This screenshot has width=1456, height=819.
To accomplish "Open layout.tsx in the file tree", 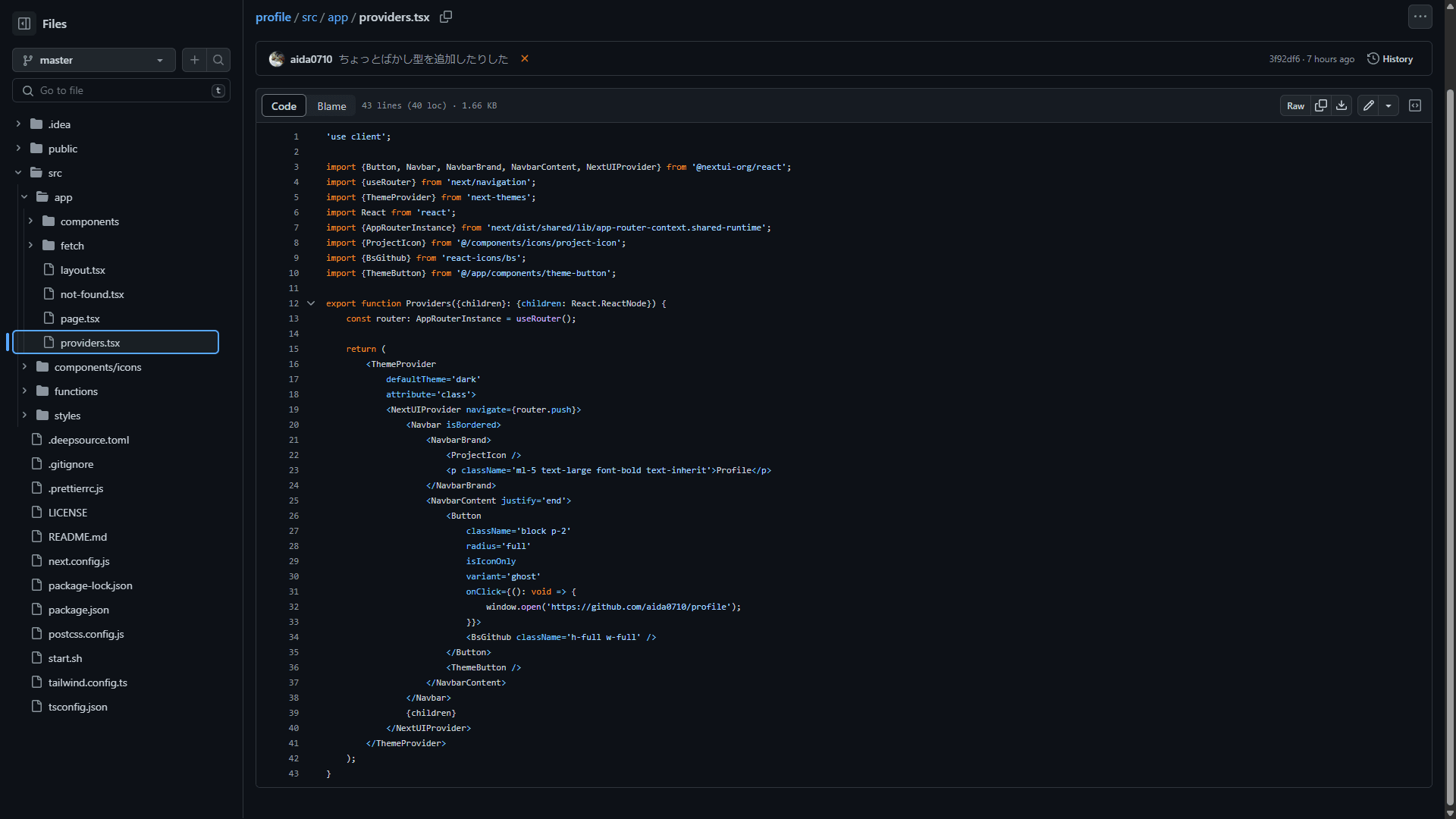I will (x=83, y=270).
